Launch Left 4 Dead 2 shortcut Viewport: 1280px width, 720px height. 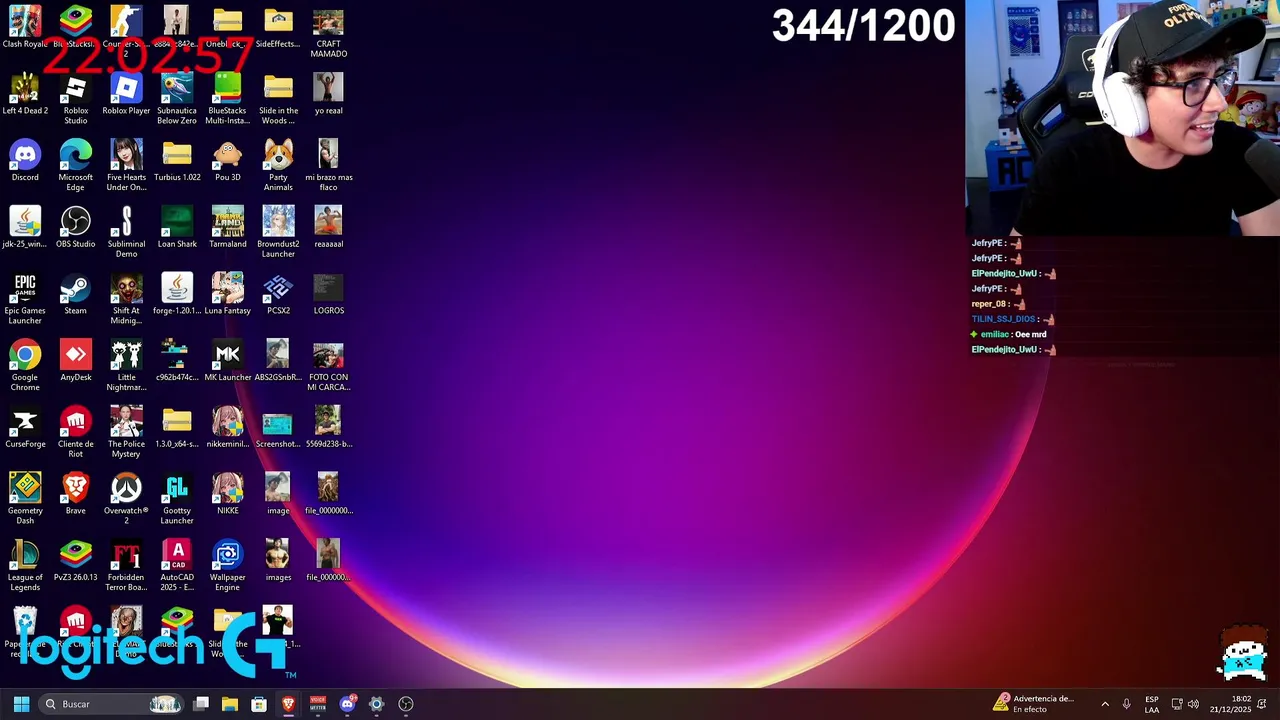tap(25, 94)
